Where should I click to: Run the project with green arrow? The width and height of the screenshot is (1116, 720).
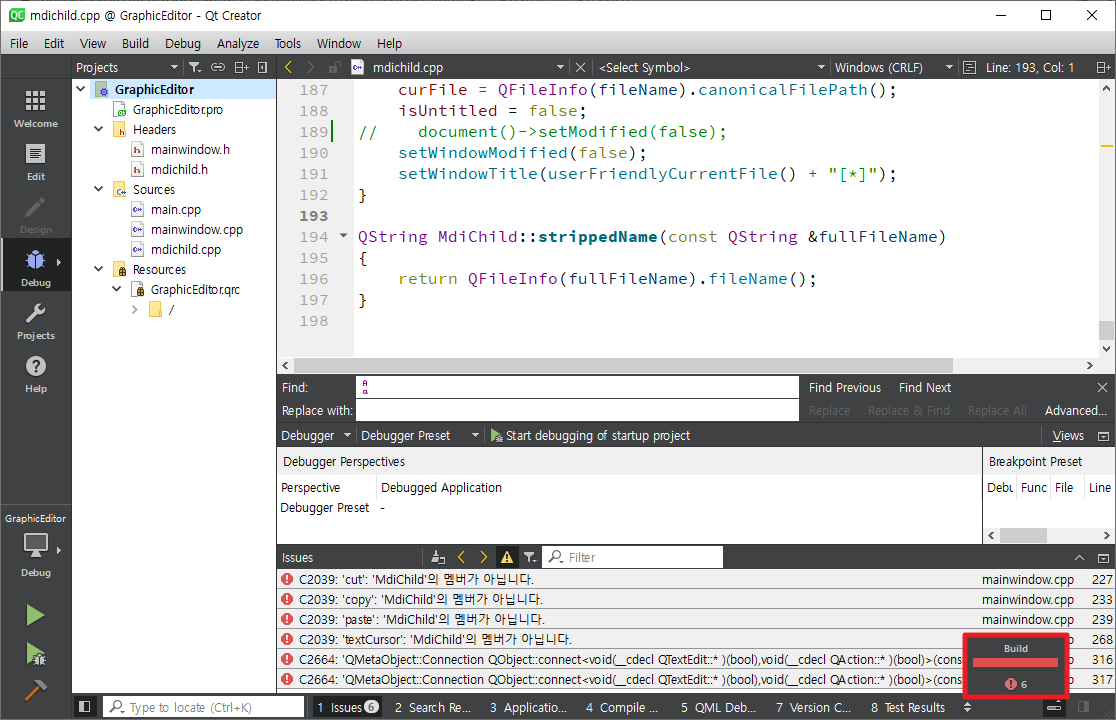point(35,615)
